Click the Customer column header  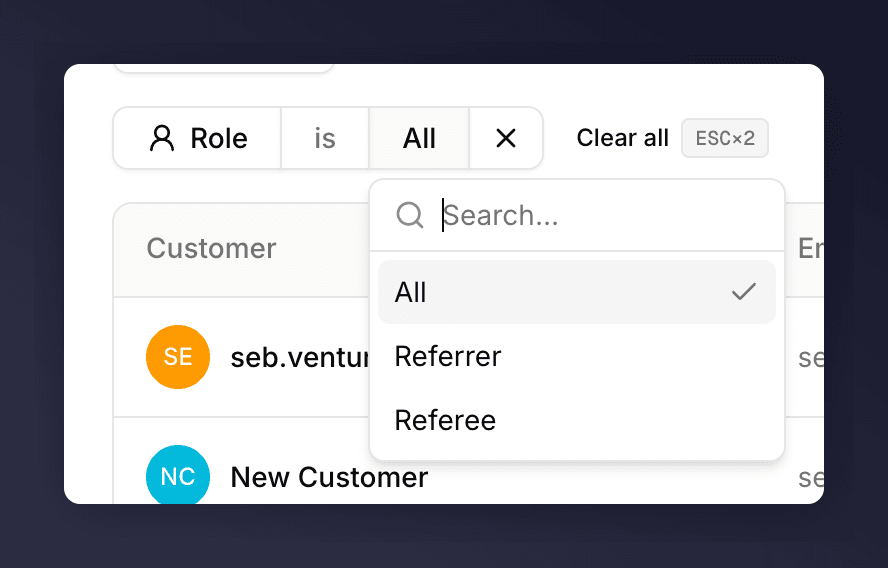coord(211,248)
